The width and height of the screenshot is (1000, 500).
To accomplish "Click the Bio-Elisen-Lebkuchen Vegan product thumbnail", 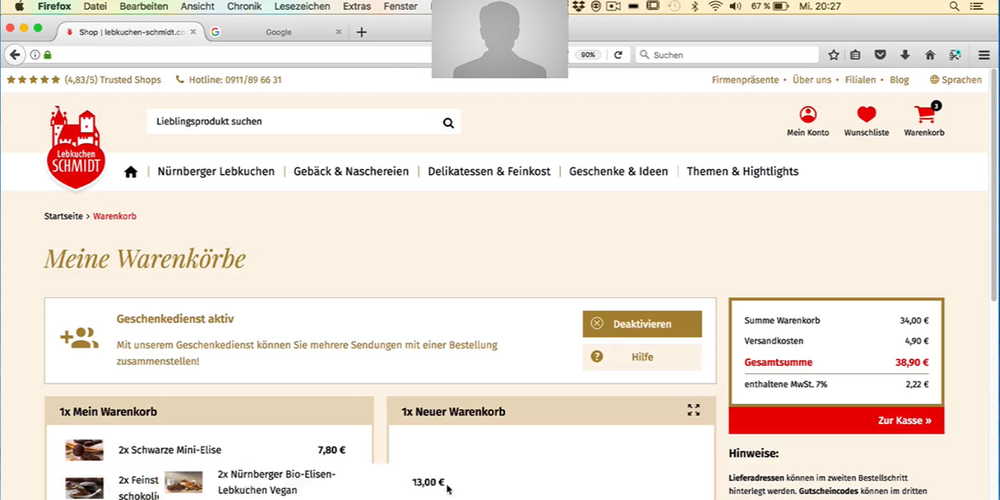I will click(184, 482).
